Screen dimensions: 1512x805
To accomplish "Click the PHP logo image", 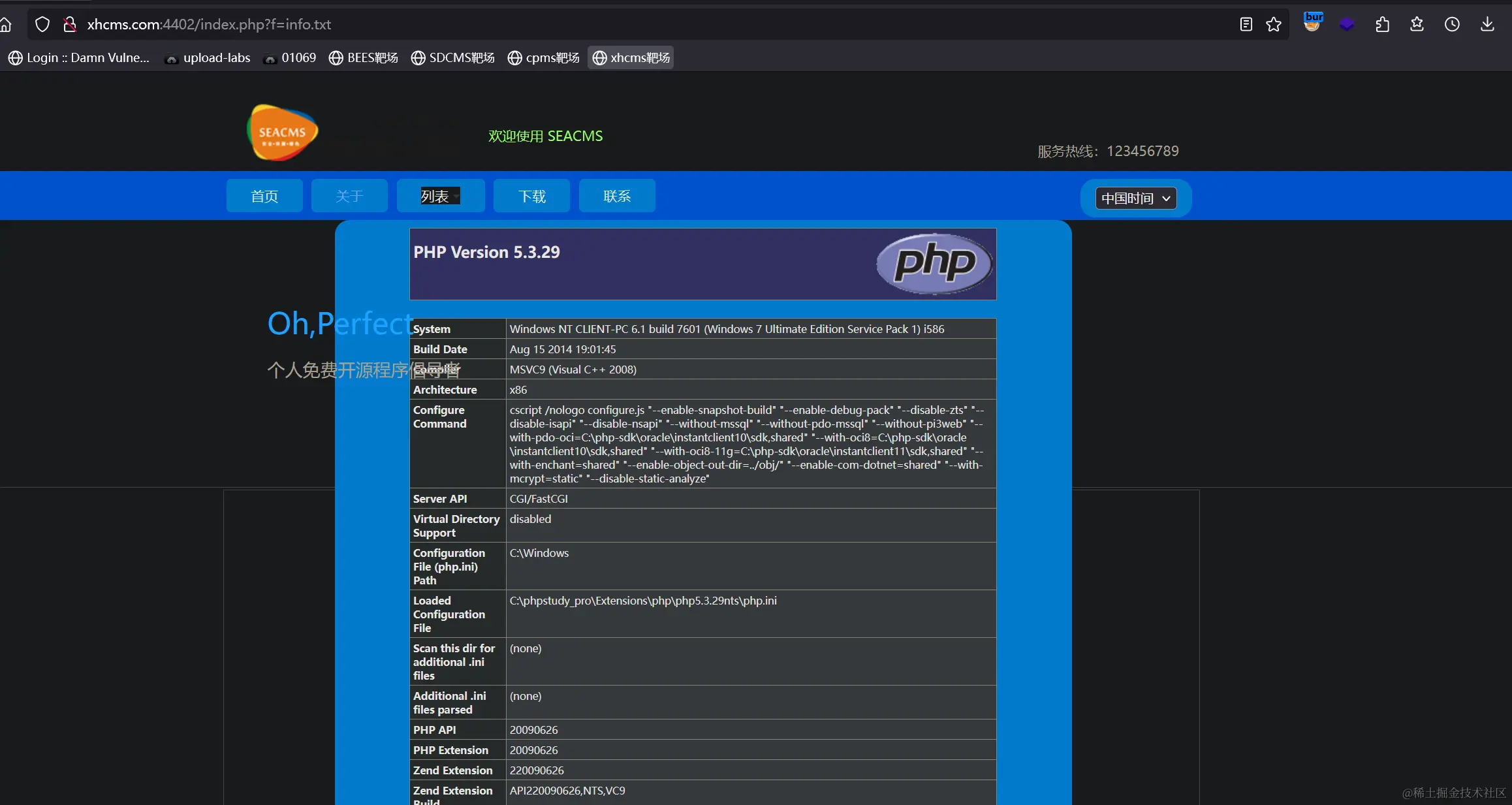I will pyautogui.click(x=934, y=264).
